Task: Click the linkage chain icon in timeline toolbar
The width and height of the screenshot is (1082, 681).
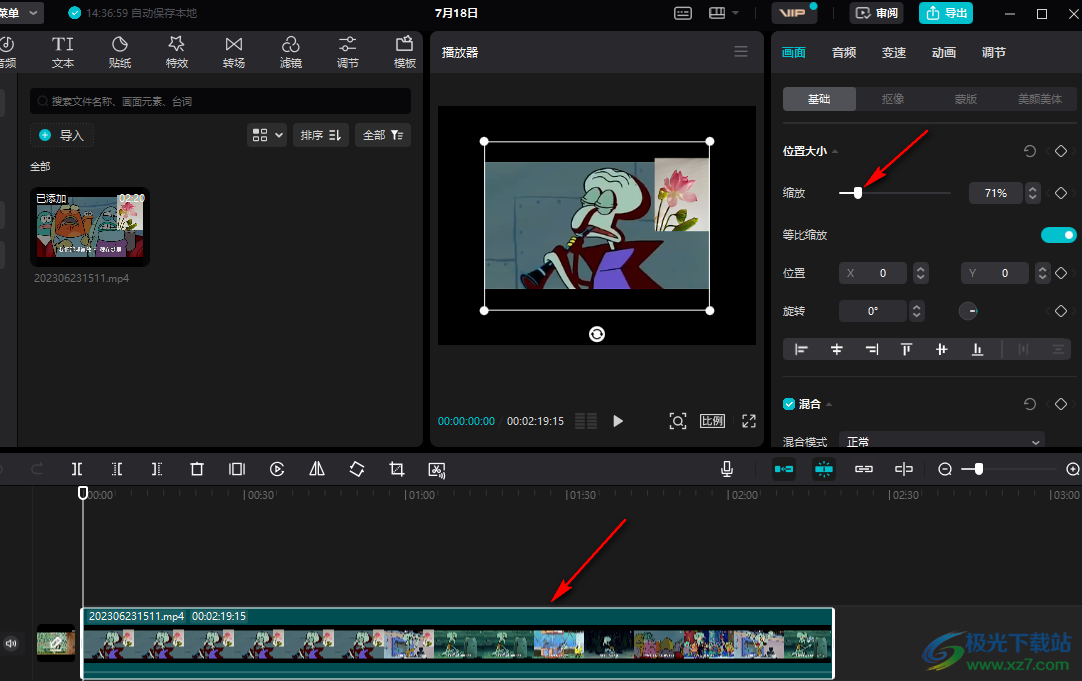Action: point(864,469)
